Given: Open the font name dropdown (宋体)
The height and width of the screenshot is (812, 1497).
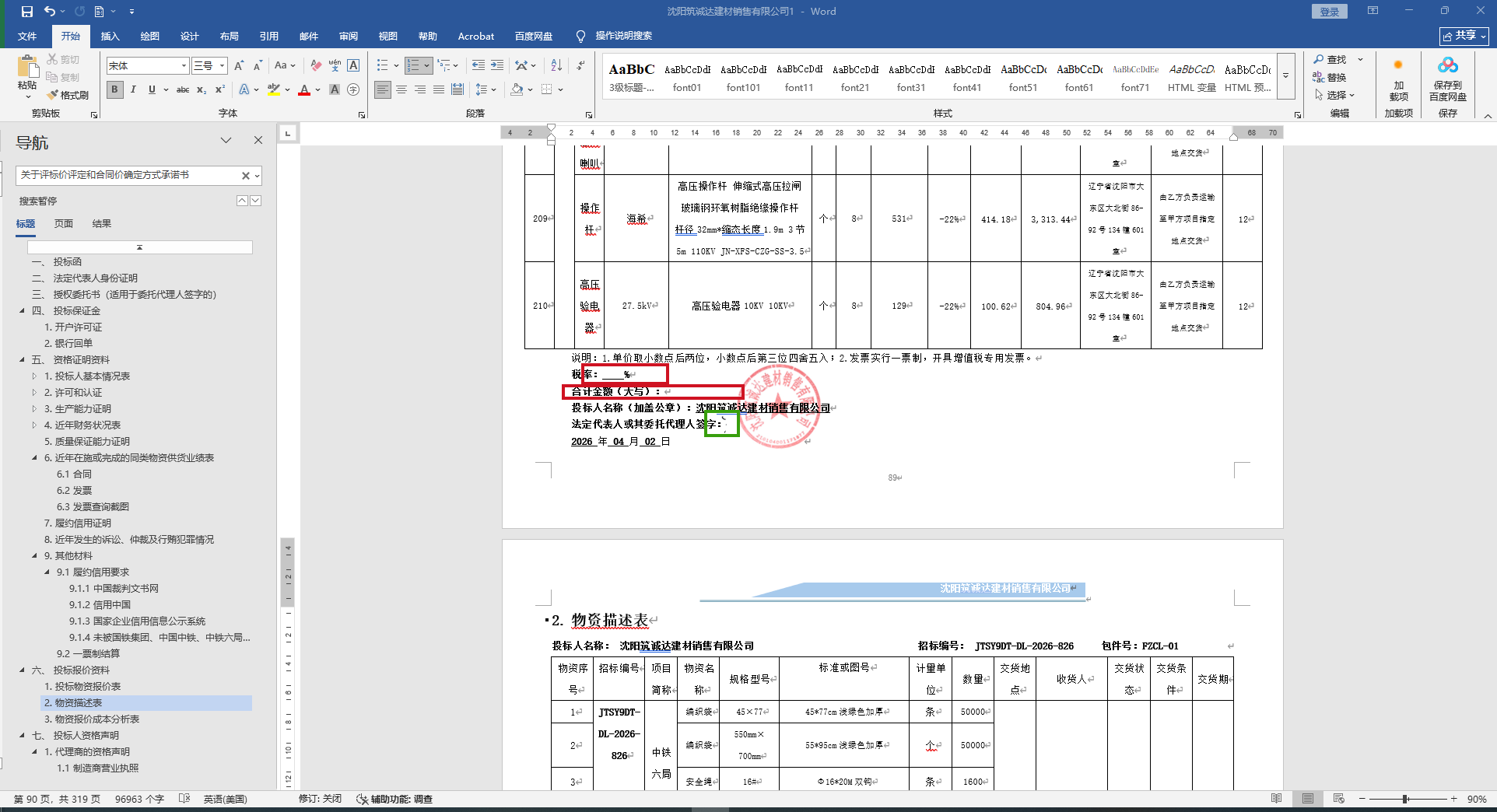Looking at the screenshot, I should click(x=184, y=66).
